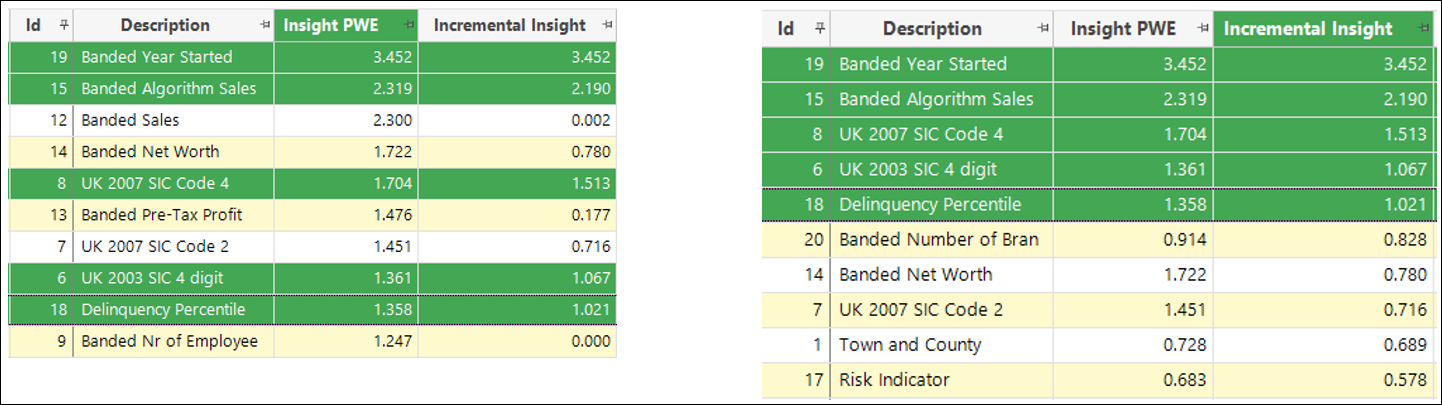Click the 0.689 Incremental Insight value
1442x405 pixels.
tap(1404, 345)
